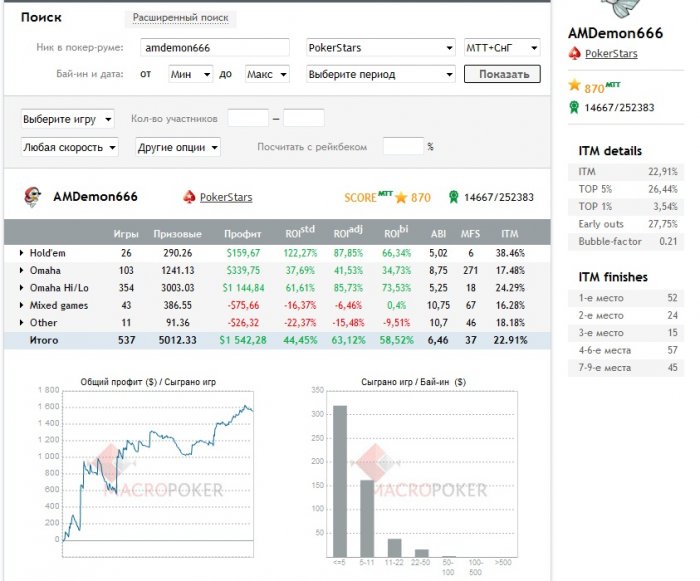Click the sidebar PokerStars spade logo icon
The height and width of the screenshot is (581, 700).
pos(574,54)
